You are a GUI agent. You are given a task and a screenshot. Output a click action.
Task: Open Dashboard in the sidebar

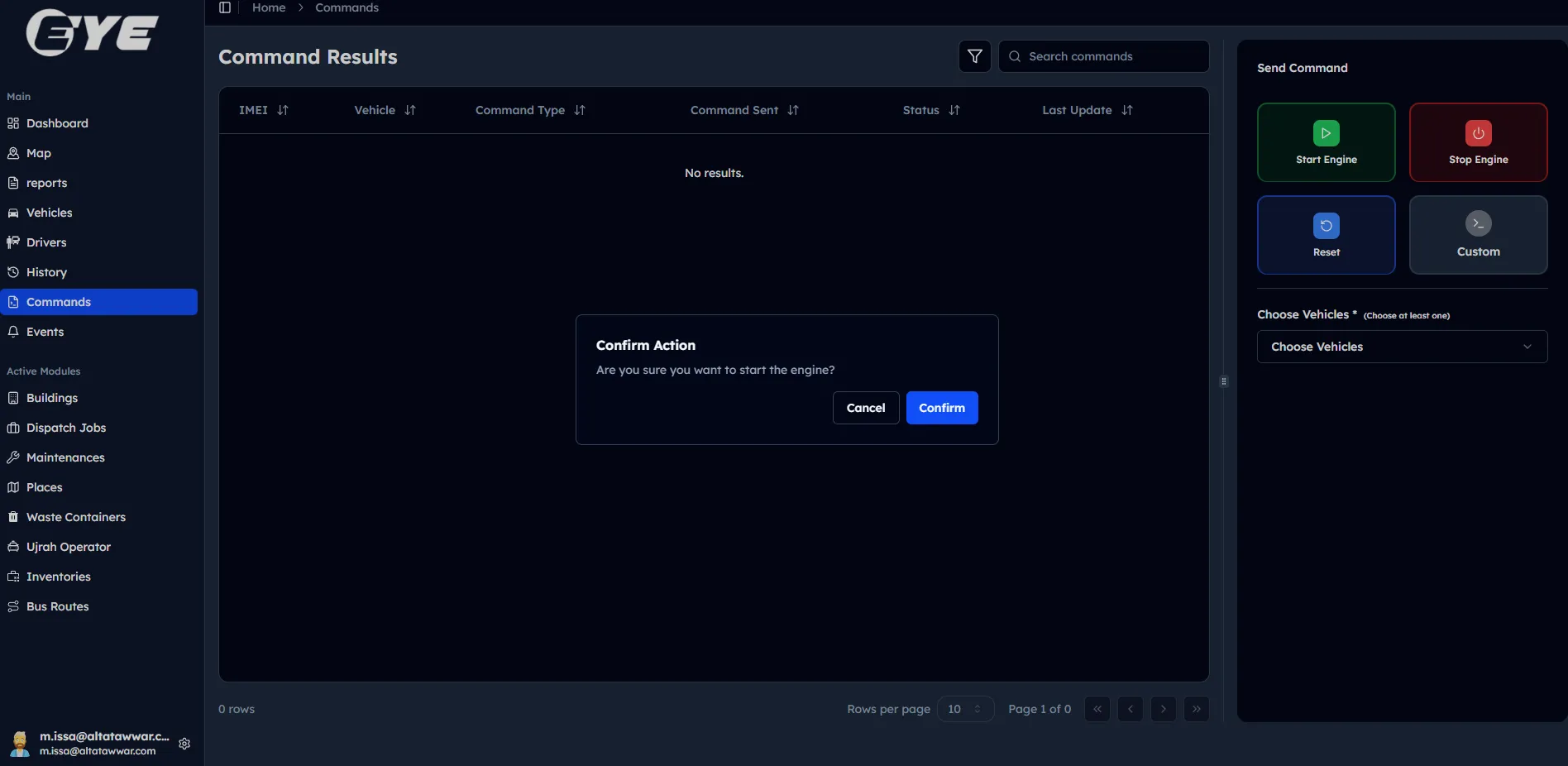(57, 123)
